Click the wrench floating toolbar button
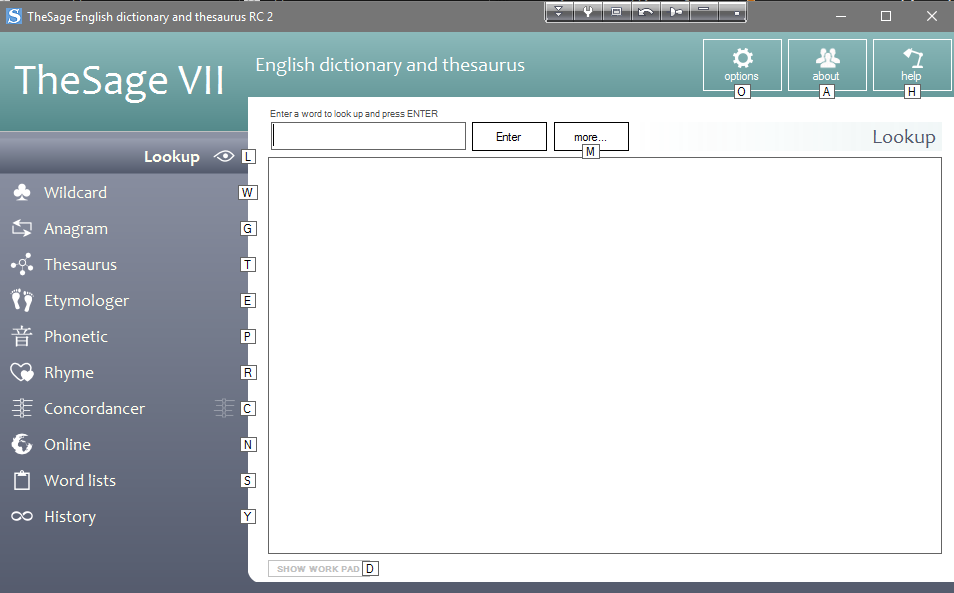The width and height of the screenshot is (954, 593). pos(588,12)
